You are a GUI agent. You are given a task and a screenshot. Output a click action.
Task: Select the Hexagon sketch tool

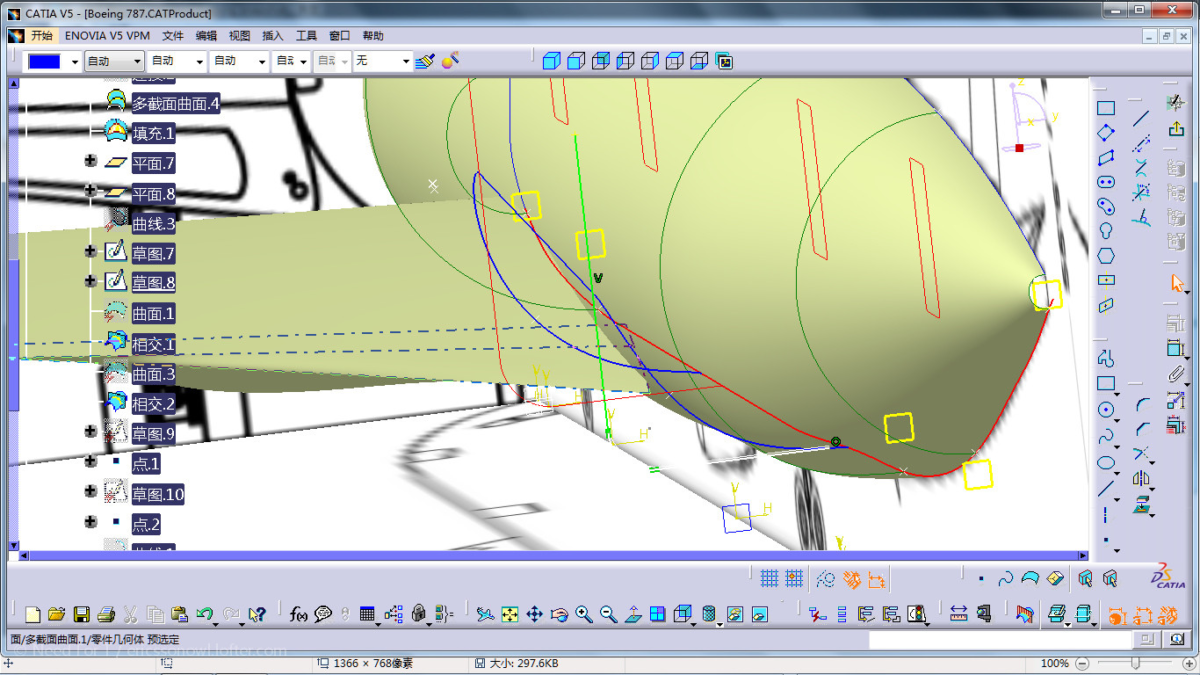(1106, 256)
